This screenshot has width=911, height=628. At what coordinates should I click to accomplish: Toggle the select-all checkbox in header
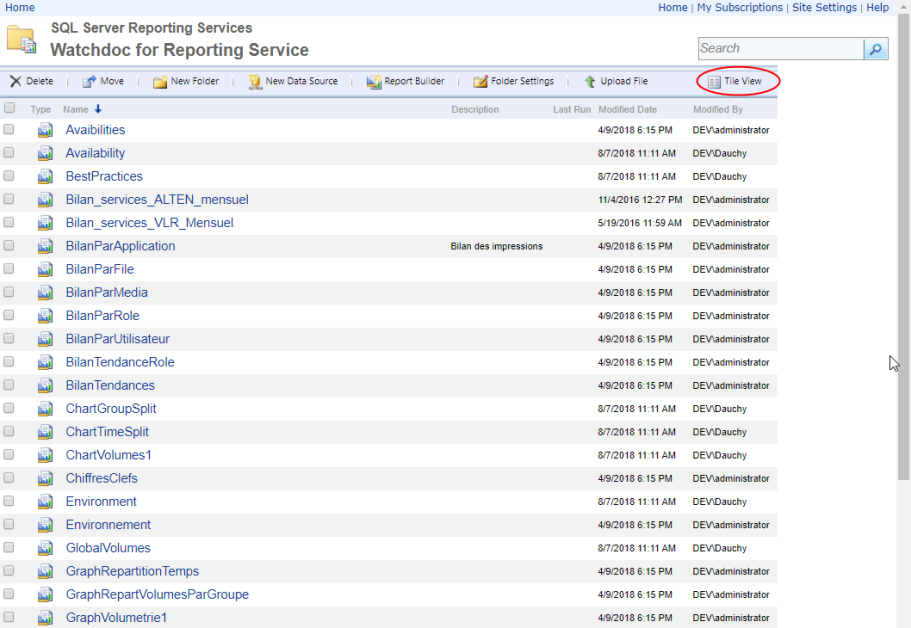10,108
